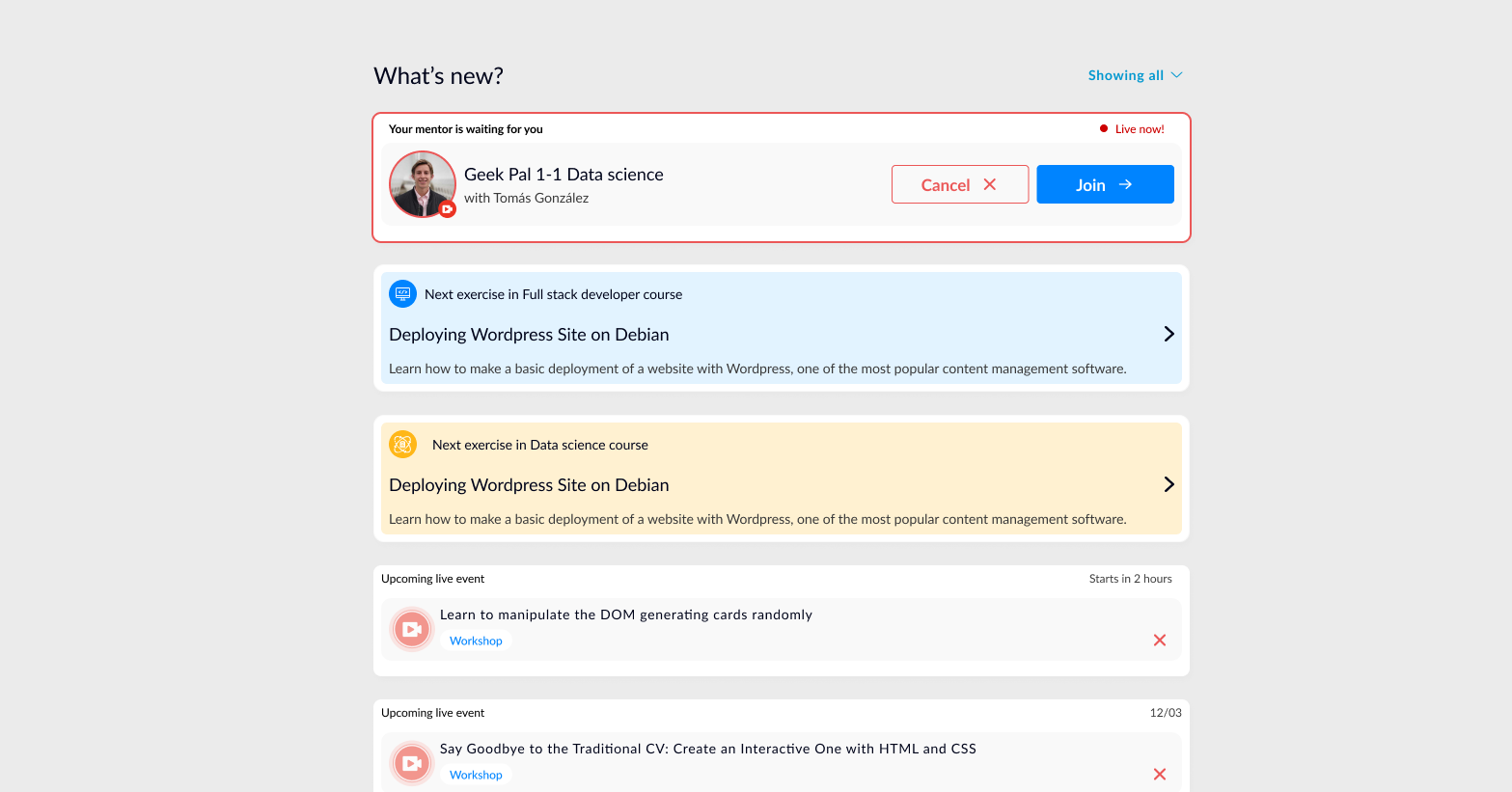Select the Workshop tag on CV event
This screenshot has width=1512, height=792.
pos(476,774)
